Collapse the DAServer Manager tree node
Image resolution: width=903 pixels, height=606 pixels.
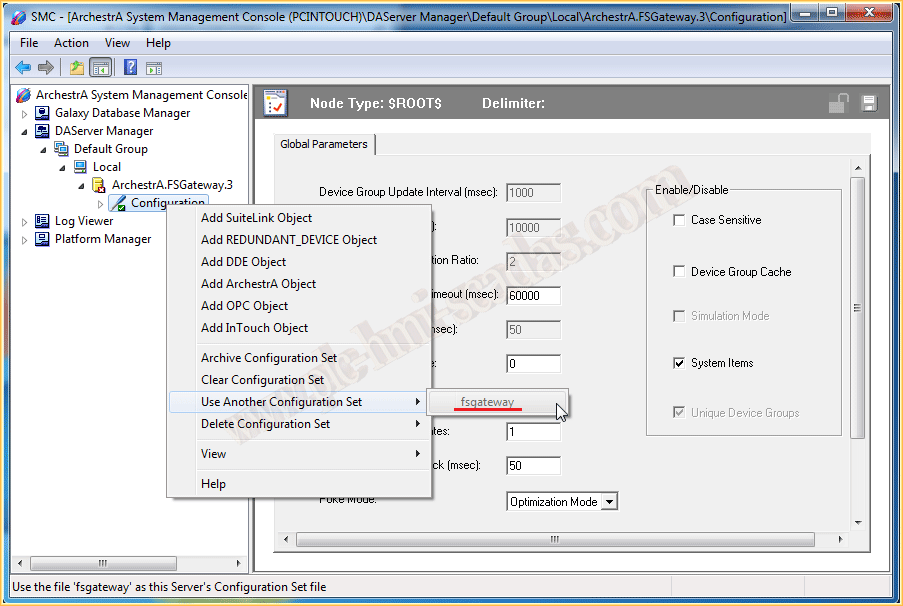[25, 131]
